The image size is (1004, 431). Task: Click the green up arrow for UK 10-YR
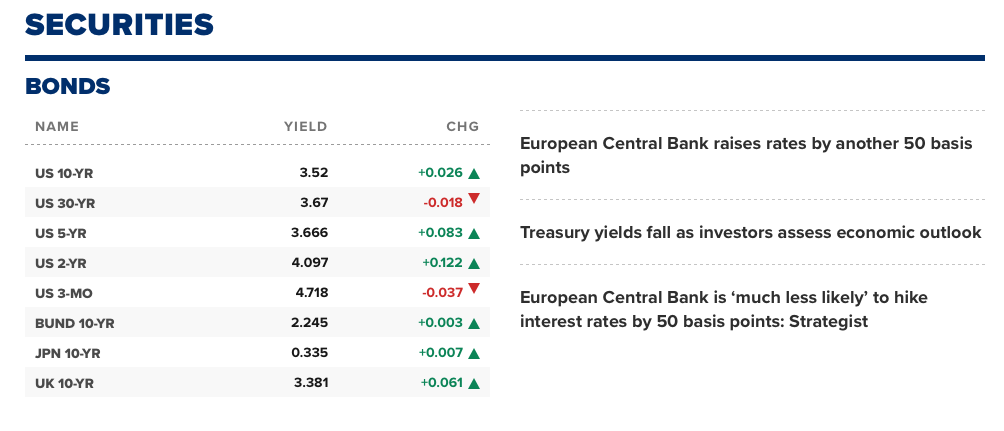pos(474,383)
